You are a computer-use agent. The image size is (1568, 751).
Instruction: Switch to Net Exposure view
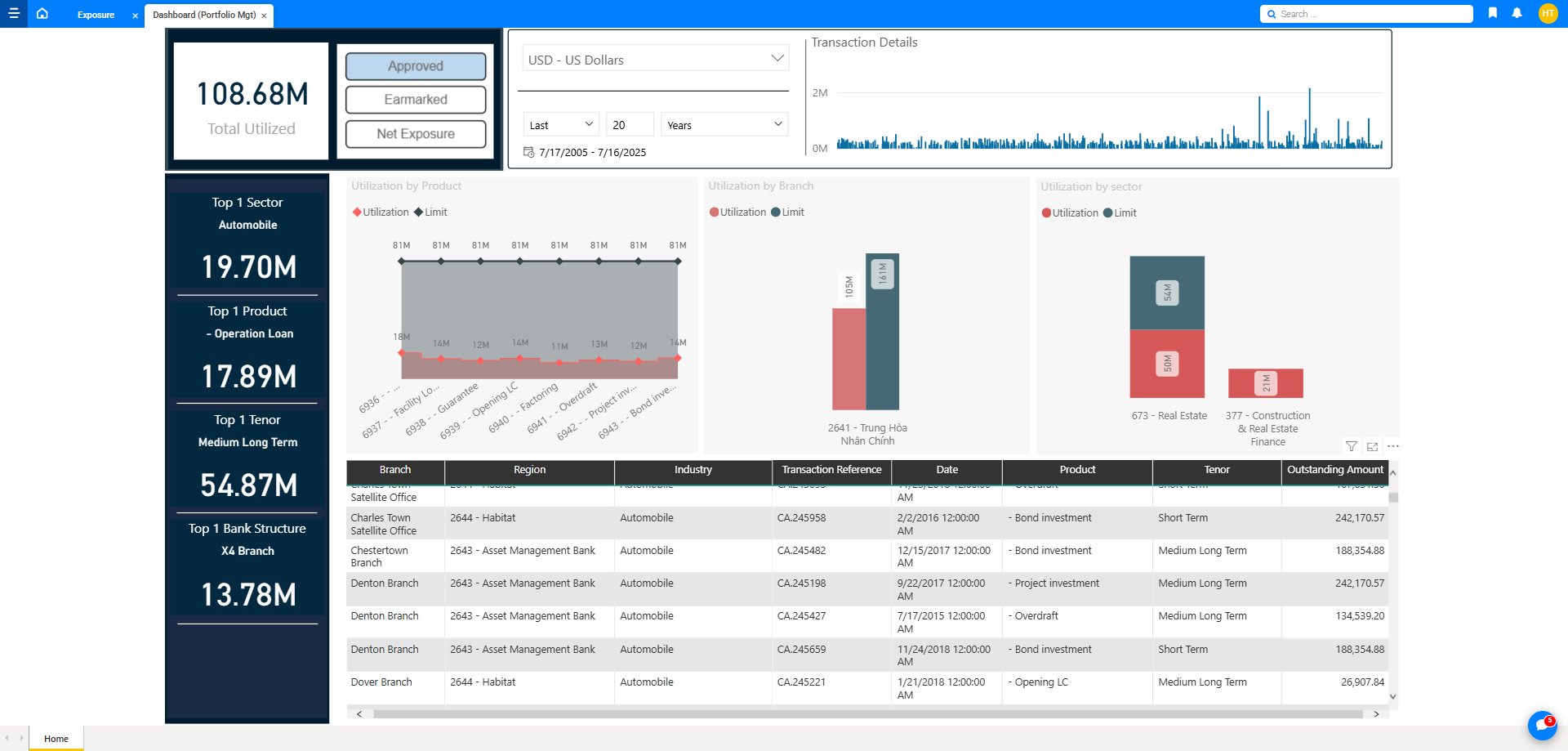point(415,134)
